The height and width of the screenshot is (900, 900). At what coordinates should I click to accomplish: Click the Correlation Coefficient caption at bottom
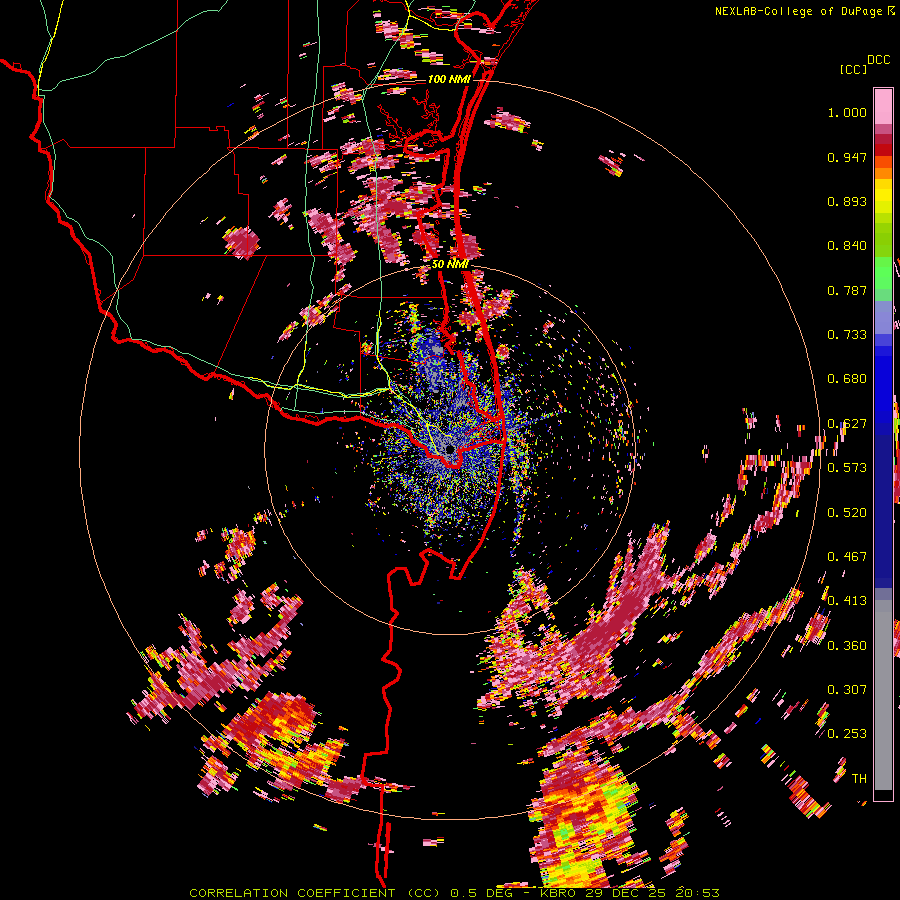click(454, 893)
